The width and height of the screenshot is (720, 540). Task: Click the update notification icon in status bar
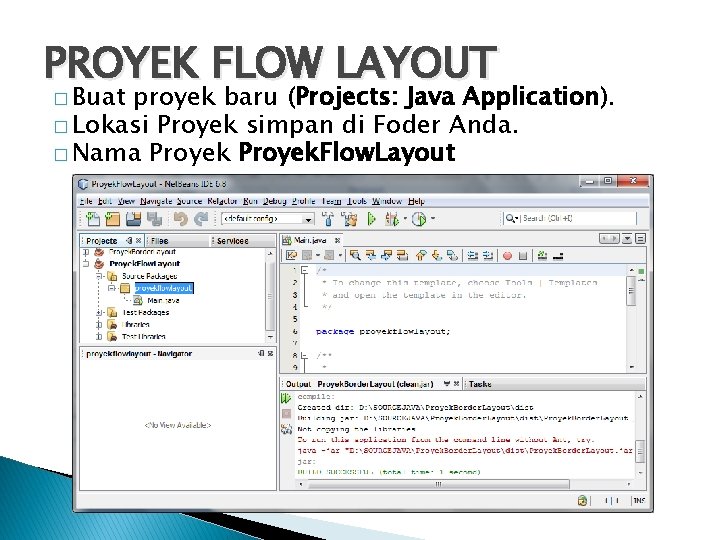(x=582, y=501)
